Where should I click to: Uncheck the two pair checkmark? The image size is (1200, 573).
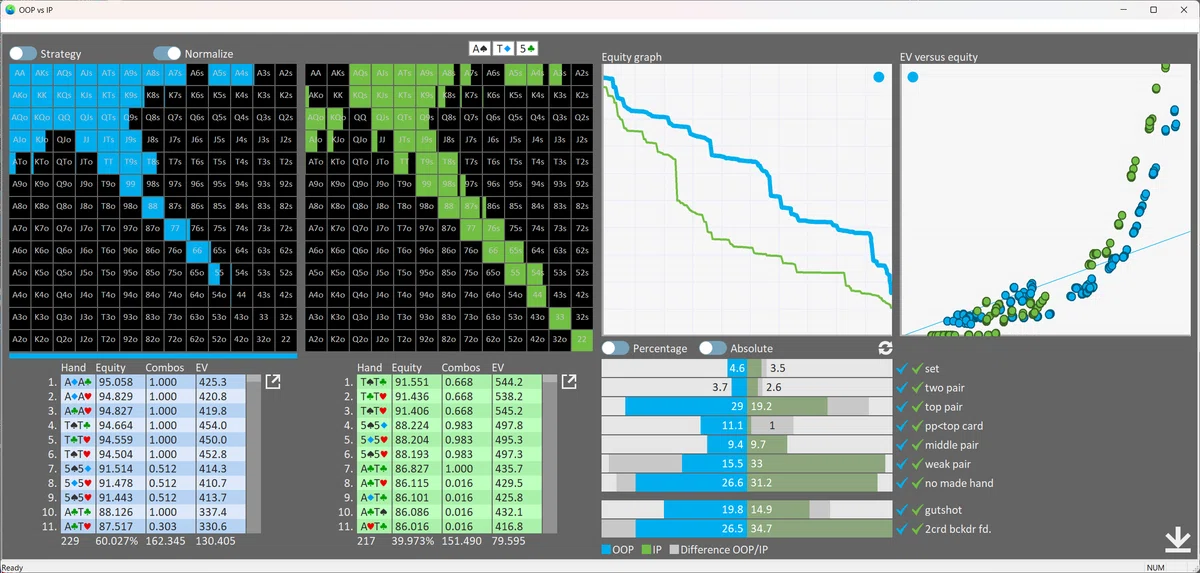tap(903, 388)
